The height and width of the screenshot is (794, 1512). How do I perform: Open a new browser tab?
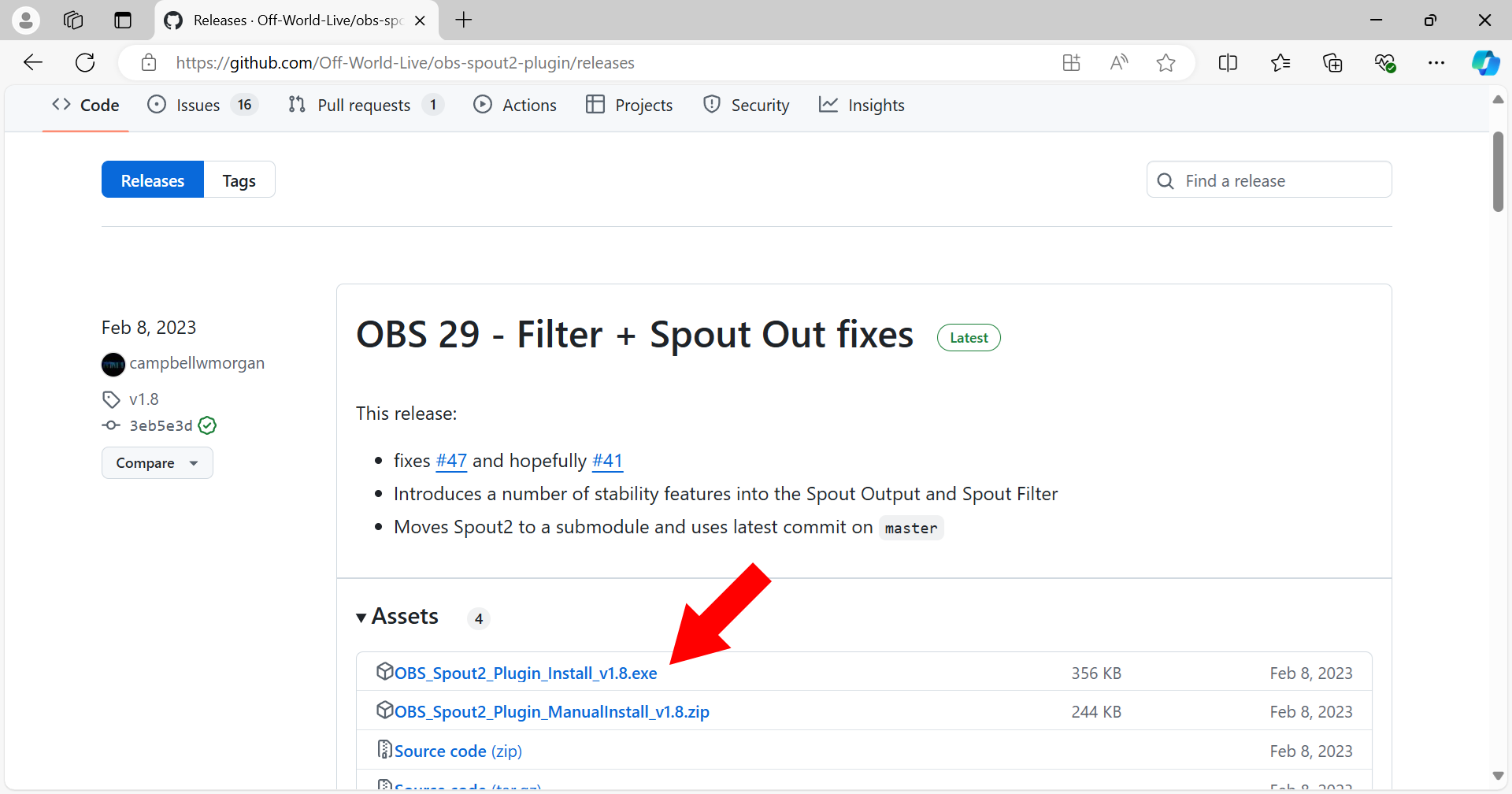[x=464, y=20]
